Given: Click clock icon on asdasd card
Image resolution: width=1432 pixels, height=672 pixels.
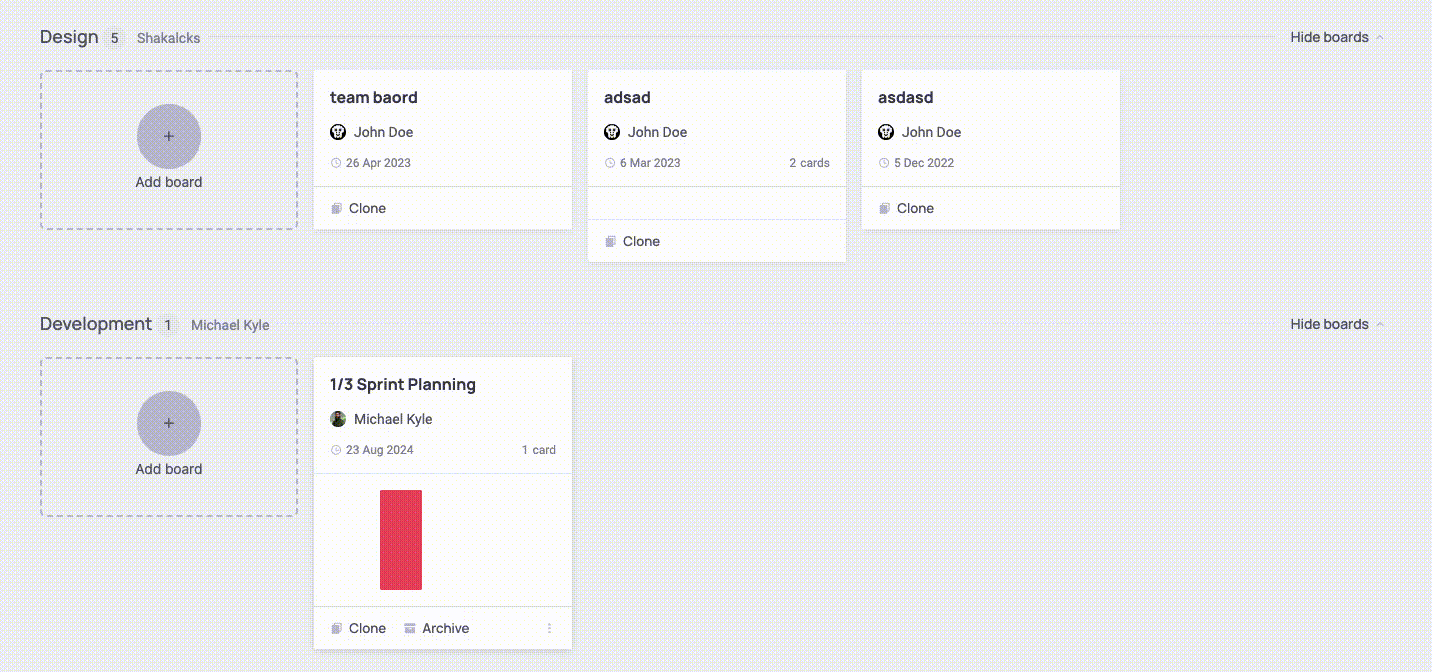Looking at the screenshot, I should (x=884, y=163).
